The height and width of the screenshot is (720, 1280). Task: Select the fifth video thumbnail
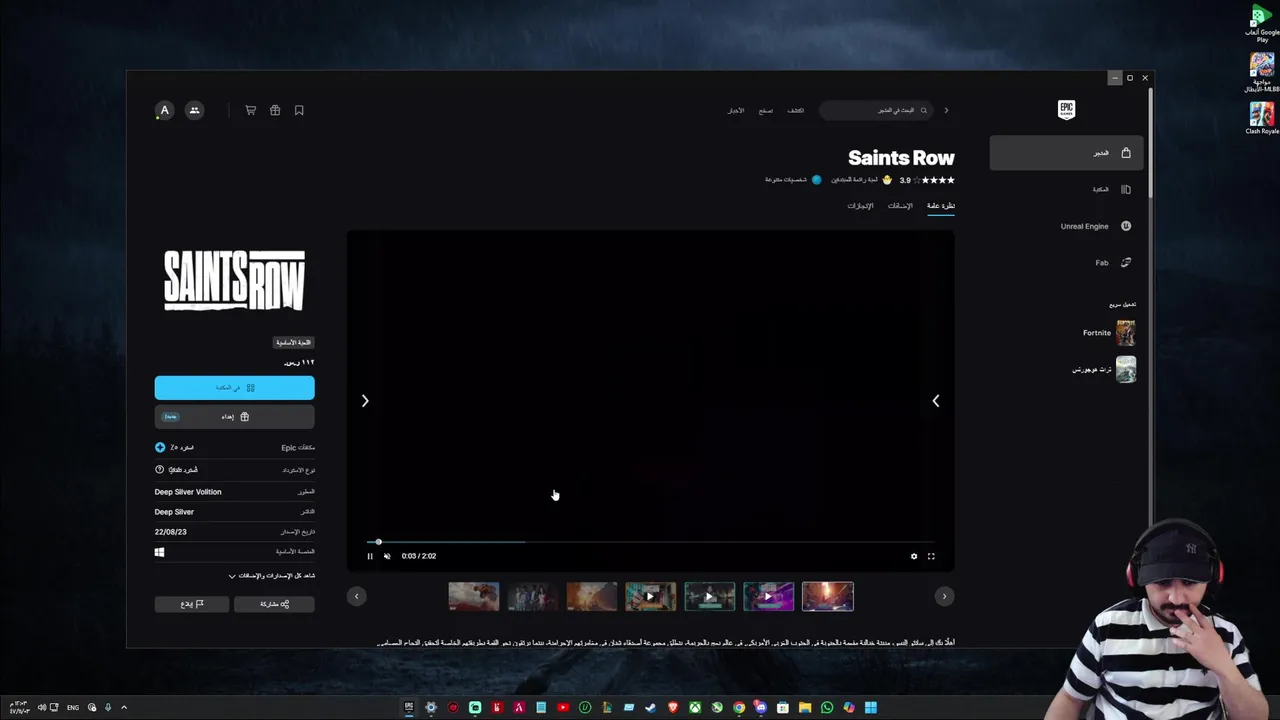[x=710, y=597]
